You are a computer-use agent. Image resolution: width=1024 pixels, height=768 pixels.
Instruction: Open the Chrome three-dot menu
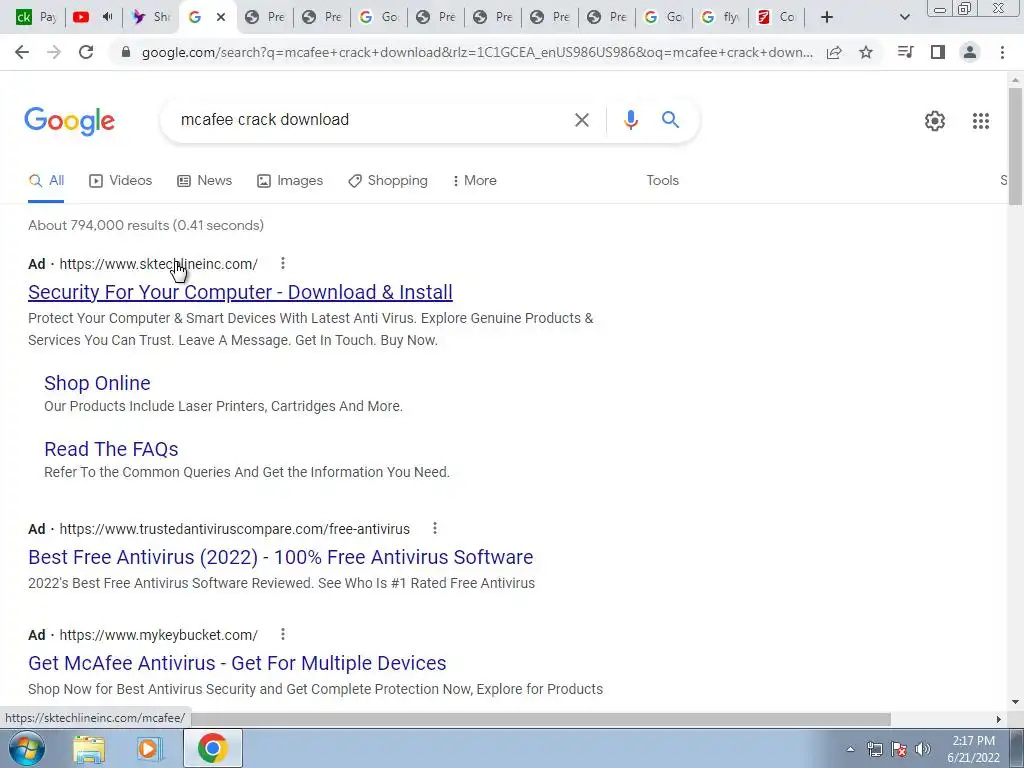click(x=1002, y=52)
